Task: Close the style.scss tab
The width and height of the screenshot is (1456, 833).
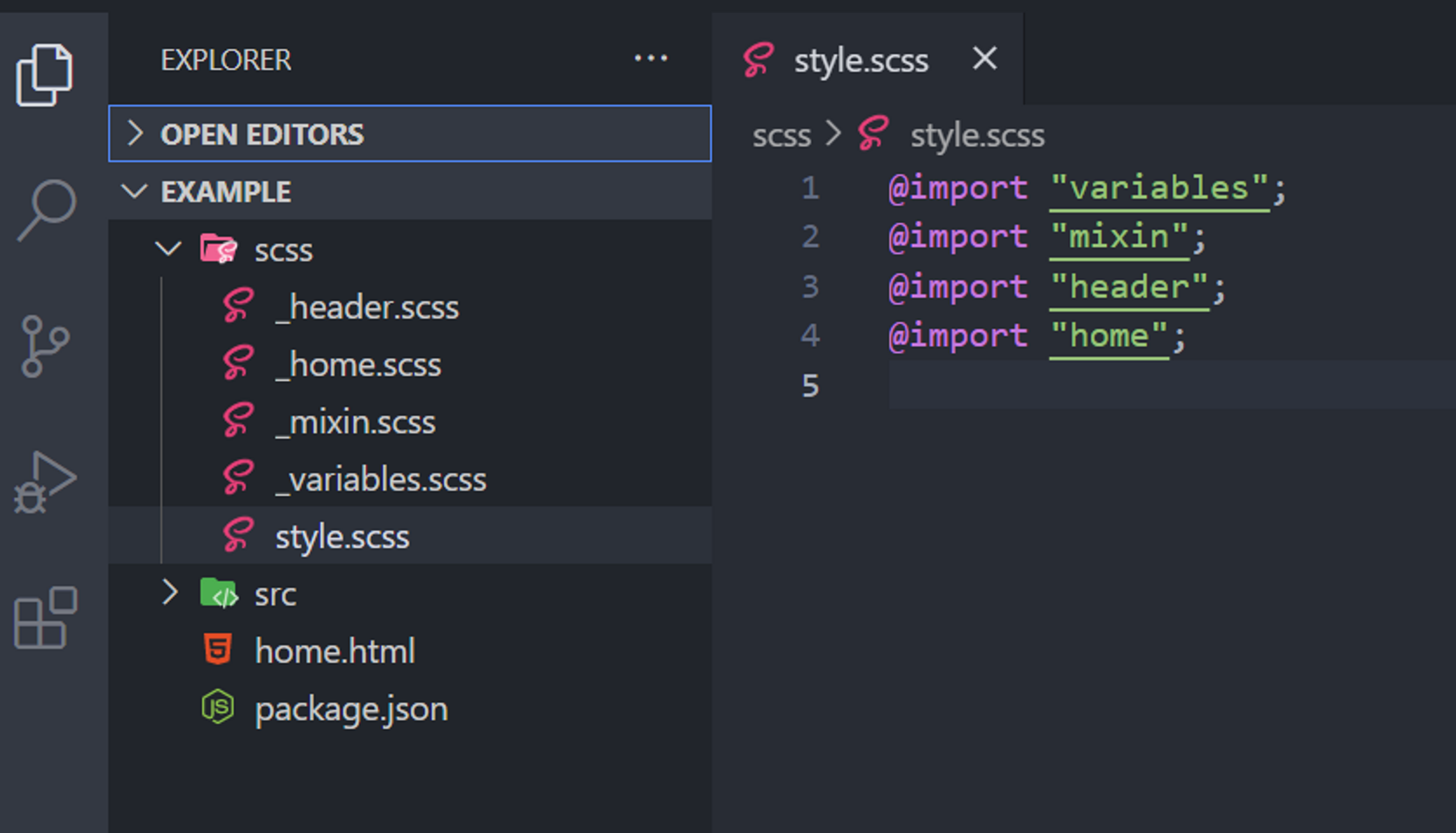Action: [x=984, y=59]
